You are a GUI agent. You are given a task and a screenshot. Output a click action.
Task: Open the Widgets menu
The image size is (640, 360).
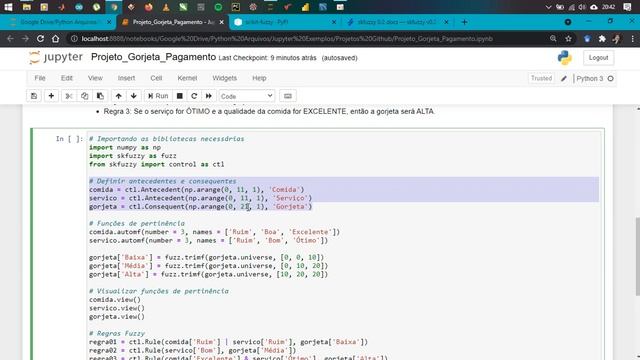[224, 78]
